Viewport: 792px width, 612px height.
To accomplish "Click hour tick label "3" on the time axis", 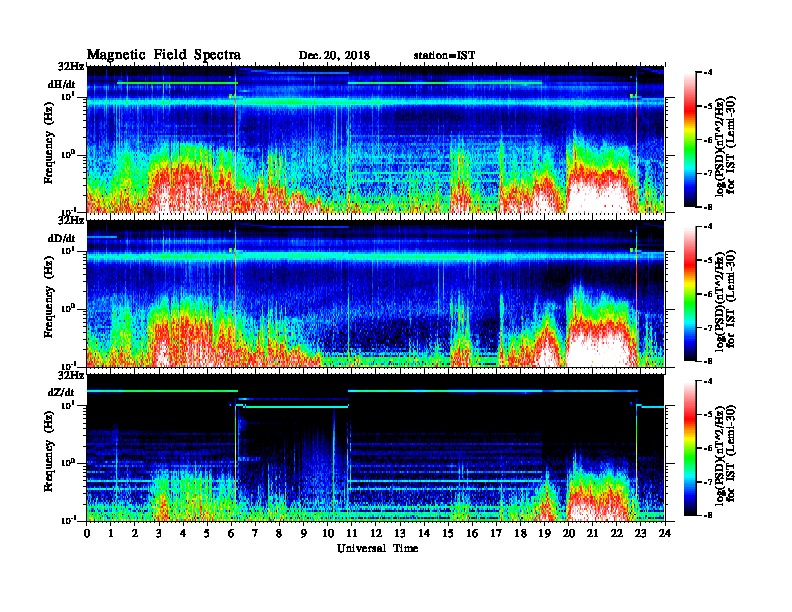I will [x=159, y=533].
